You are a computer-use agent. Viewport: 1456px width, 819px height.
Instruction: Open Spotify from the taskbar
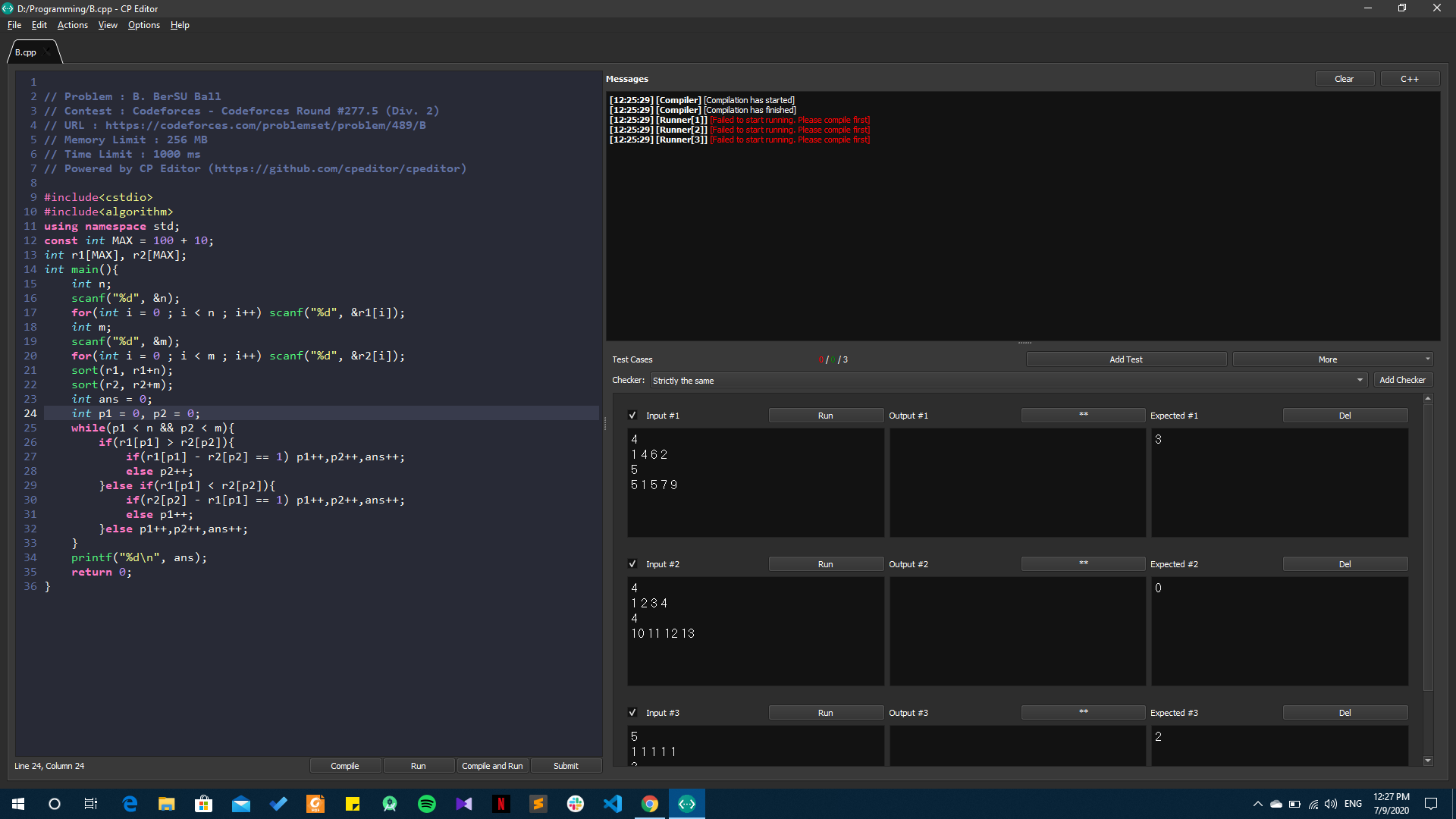click(x=427, y=804)
